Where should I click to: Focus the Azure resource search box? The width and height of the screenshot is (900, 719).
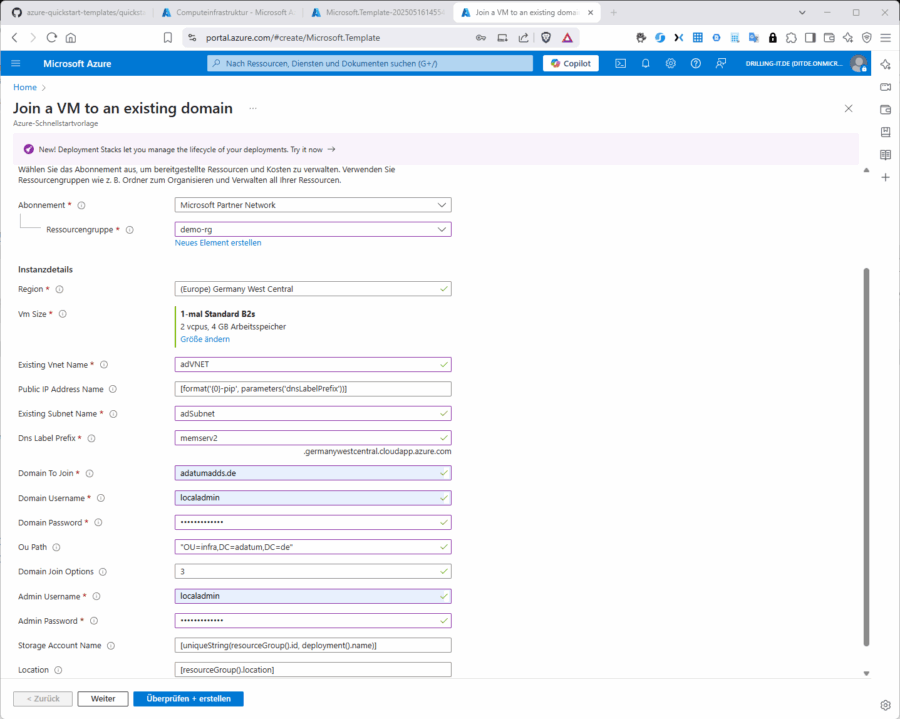[x=370, y=64]
